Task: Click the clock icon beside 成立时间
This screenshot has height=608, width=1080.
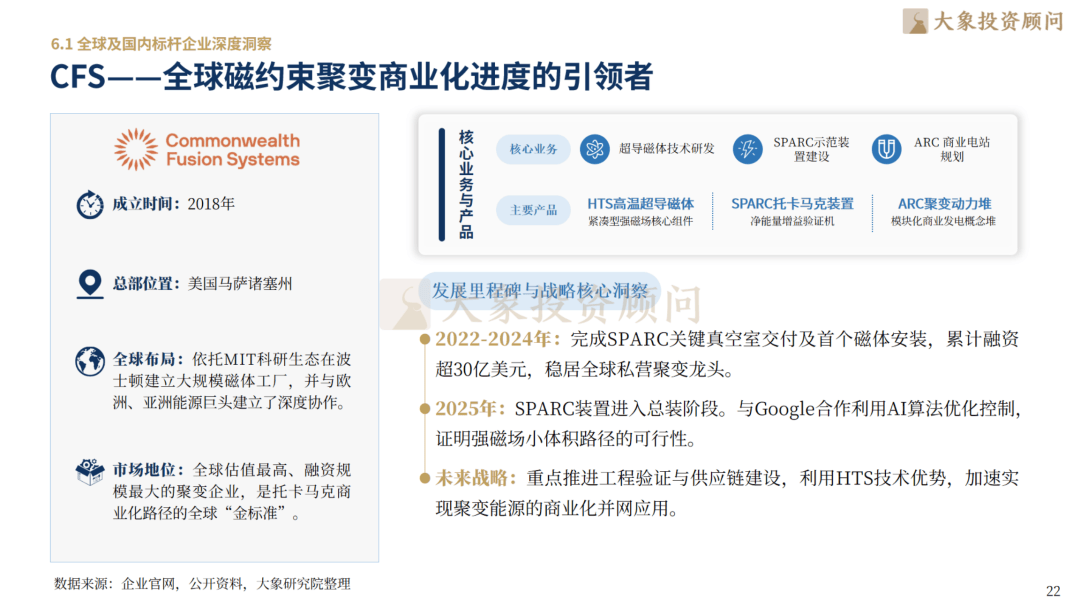Action: 90,204
